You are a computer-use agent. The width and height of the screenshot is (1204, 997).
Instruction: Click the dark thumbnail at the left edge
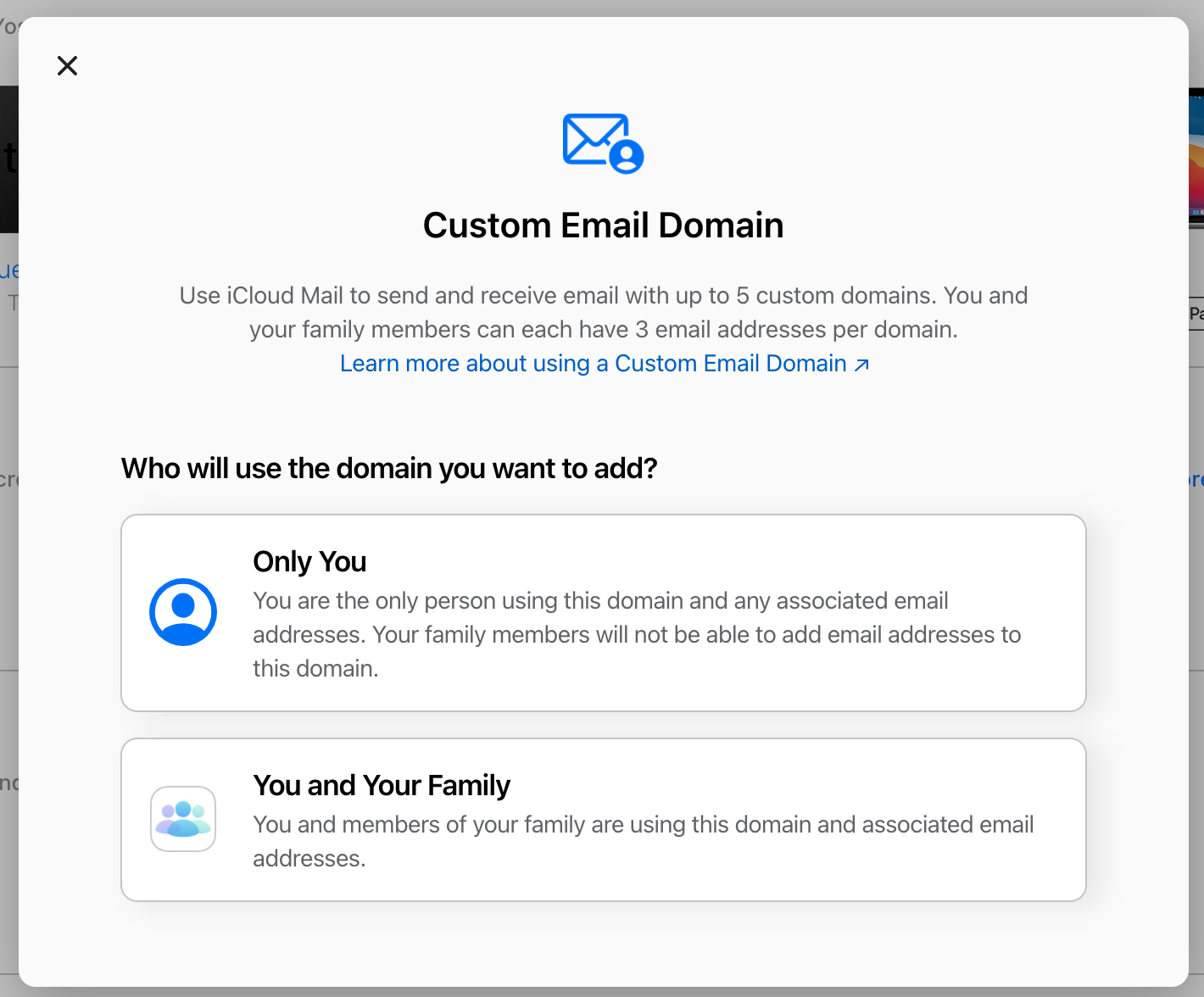(9, 159)
